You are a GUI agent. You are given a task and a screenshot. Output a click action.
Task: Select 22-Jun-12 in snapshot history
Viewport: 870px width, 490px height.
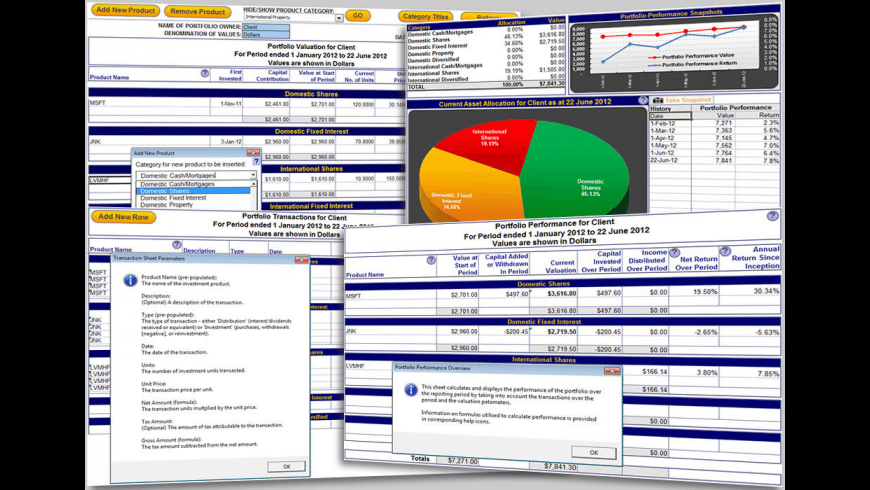click(662, 160)
